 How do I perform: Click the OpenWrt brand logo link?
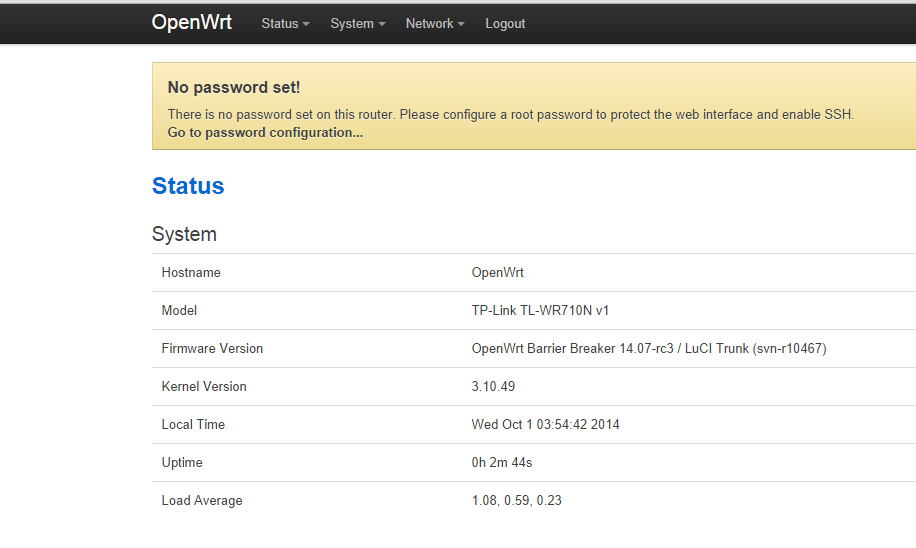pyautogui.click(x=191, y=22)
